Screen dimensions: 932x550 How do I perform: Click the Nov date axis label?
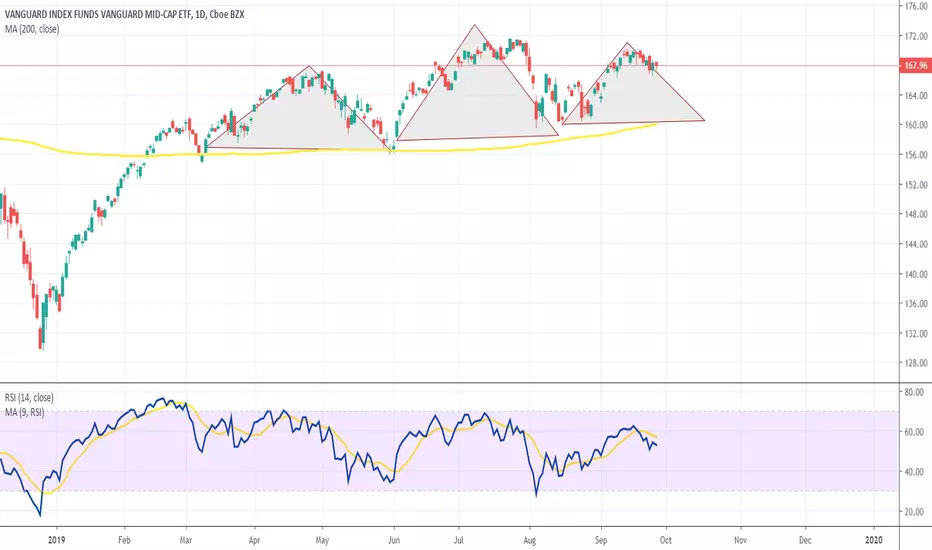(x=741, y=540)
